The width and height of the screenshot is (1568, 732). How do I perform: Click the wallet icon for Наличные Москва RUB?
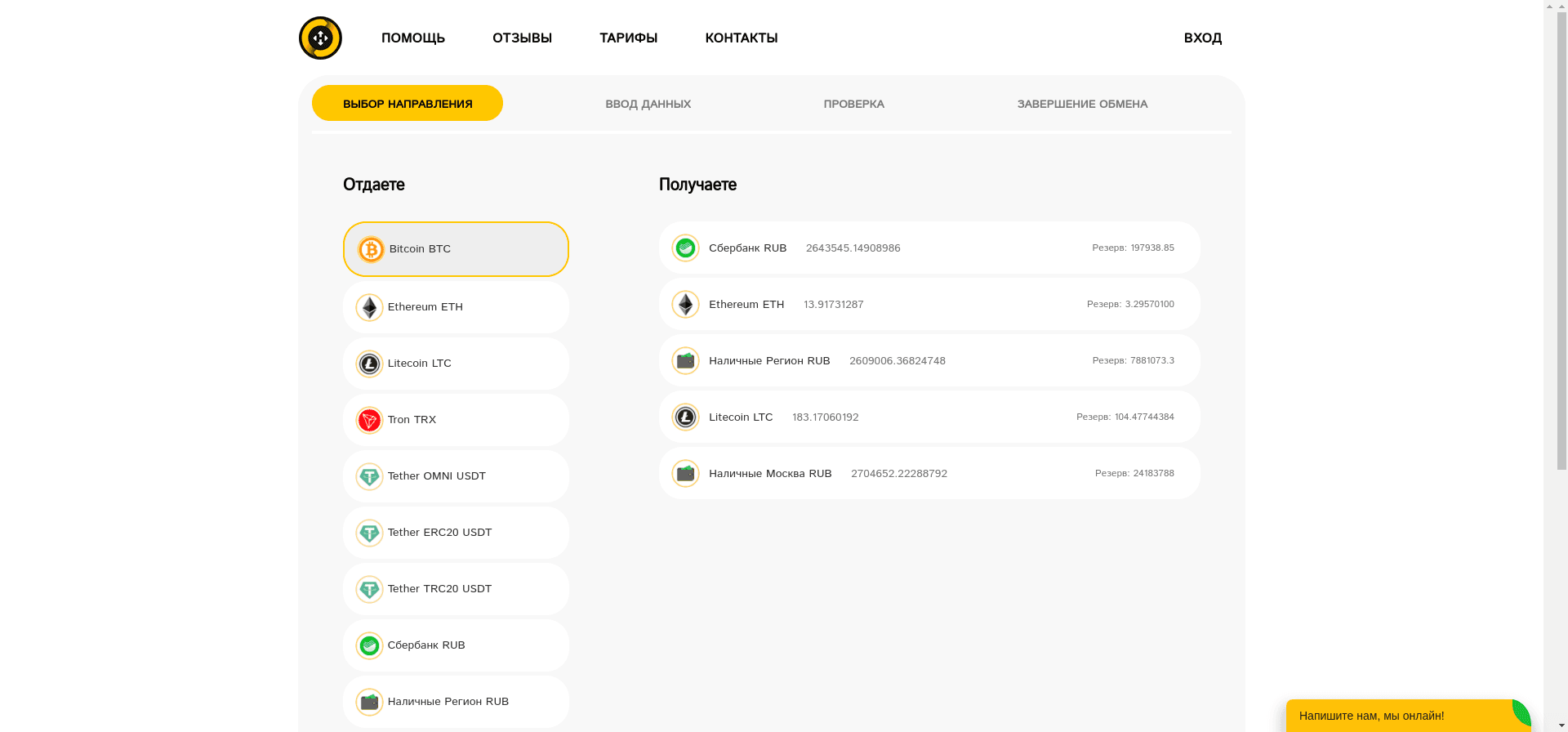pyautogui.click(x=685, y=473)
